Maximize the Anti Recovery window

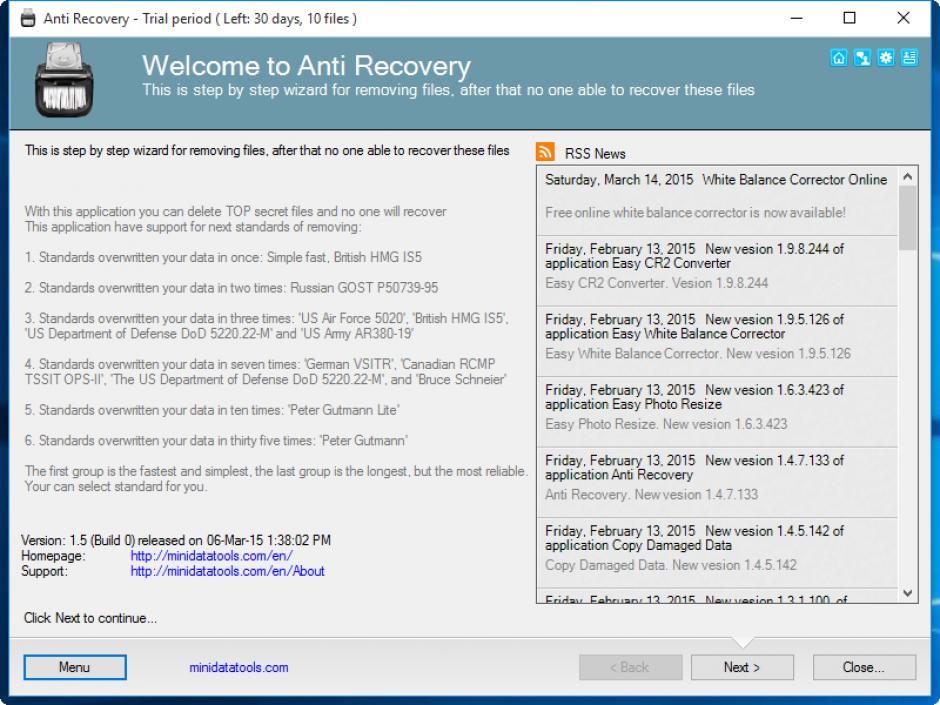(849, 18)
